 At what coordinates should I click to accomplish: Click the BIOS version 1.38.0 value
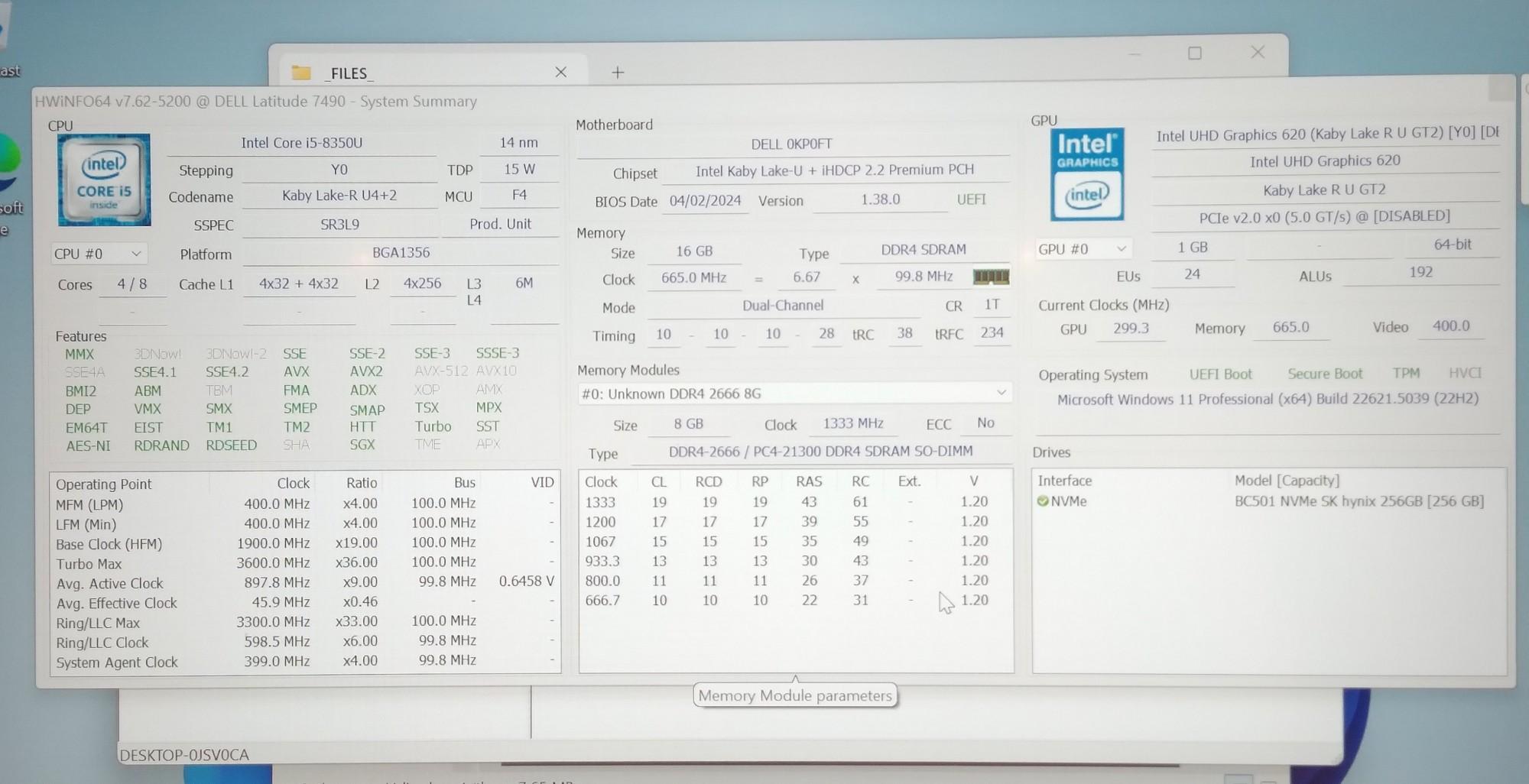tap(880, 199)
